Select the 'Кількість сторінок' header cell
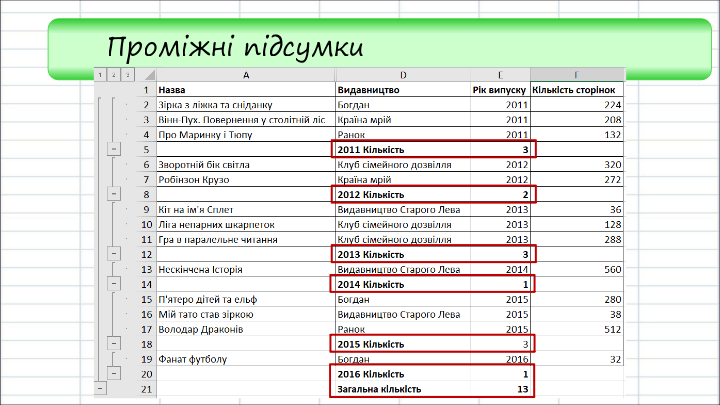This screenshot has height=405, width=720. [x=577, y=89]
